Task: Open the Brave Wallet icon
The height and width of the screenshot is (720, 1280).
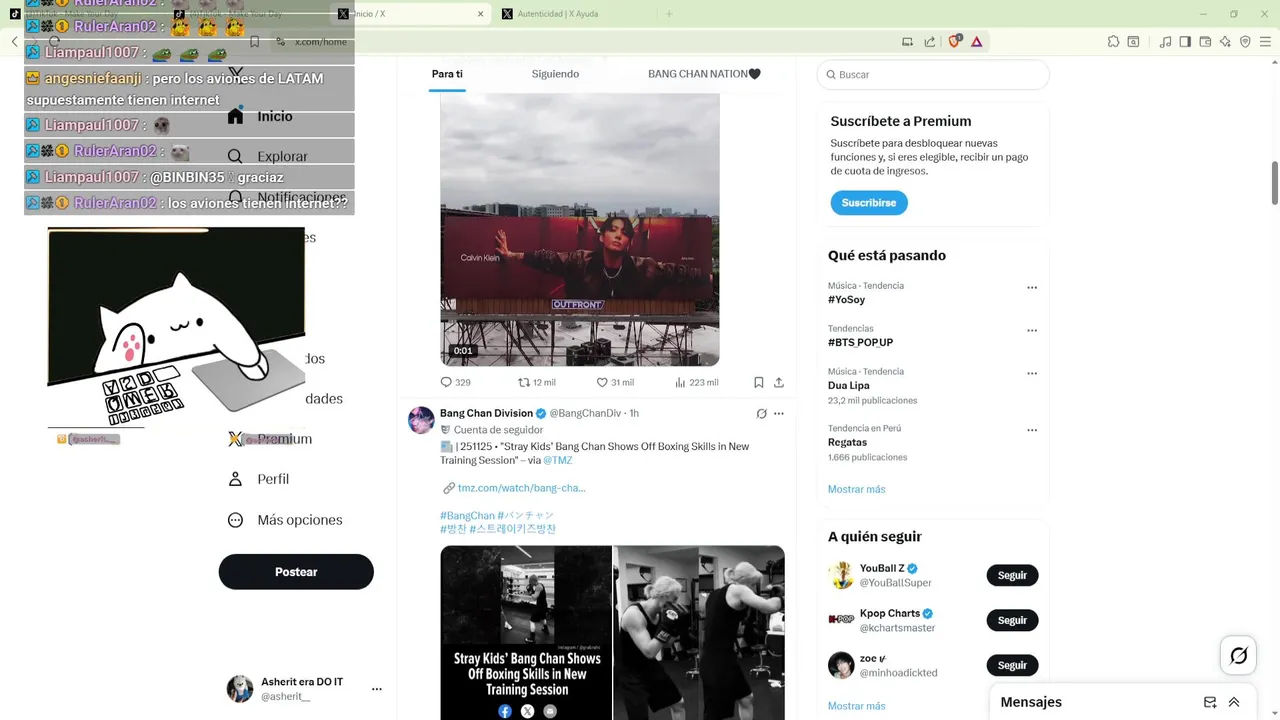Action: [x=1205, y=41]
